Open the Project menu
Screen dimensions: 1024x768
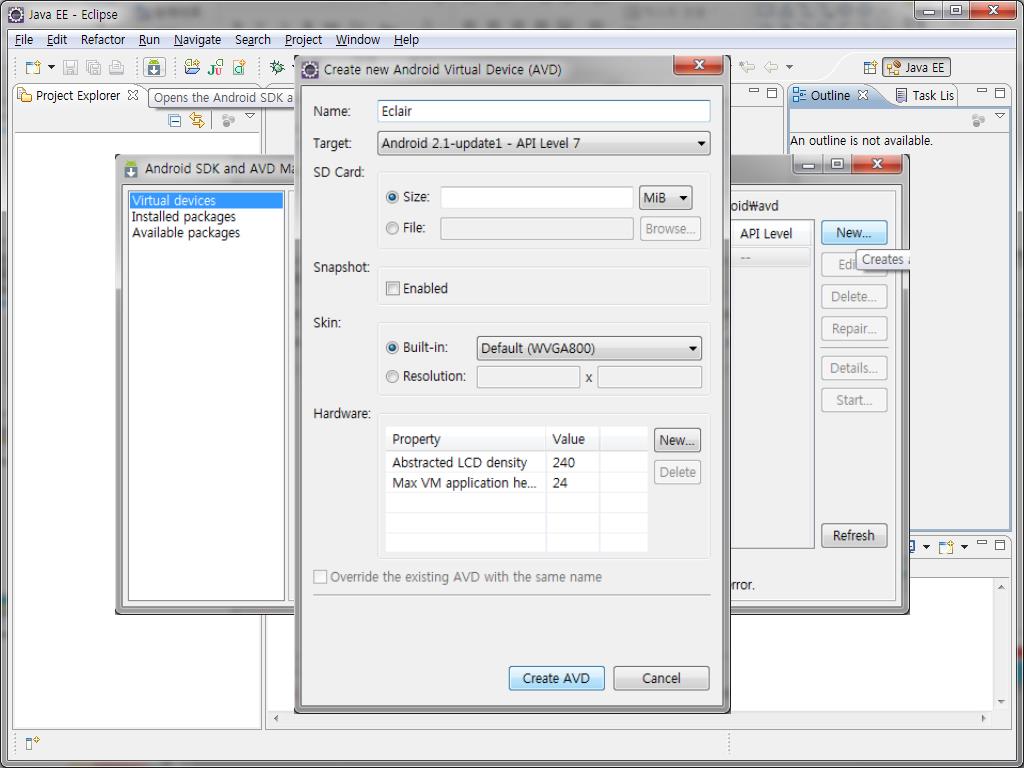point(303,40)
